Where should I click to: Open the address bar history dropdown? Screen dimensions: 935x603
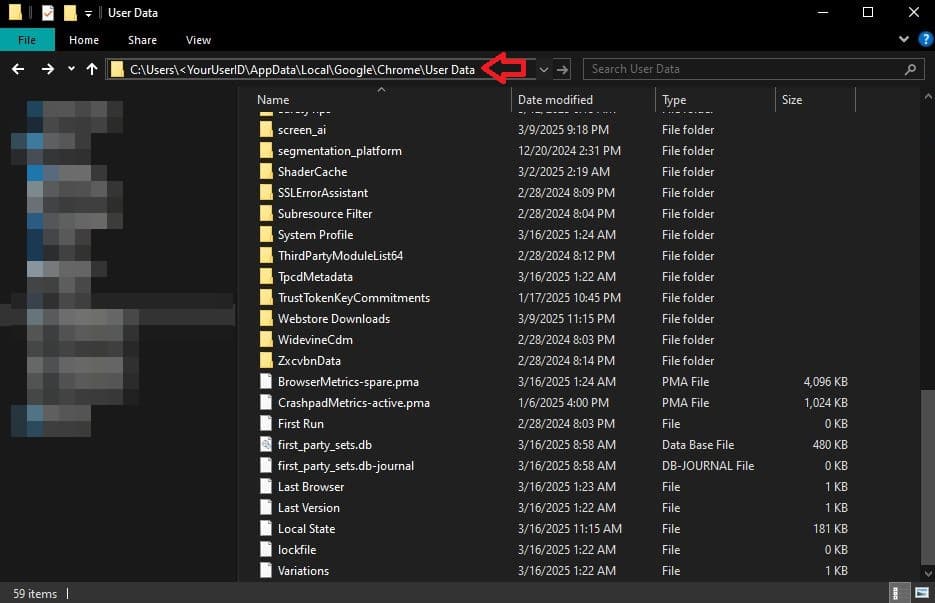pos(543,69)
